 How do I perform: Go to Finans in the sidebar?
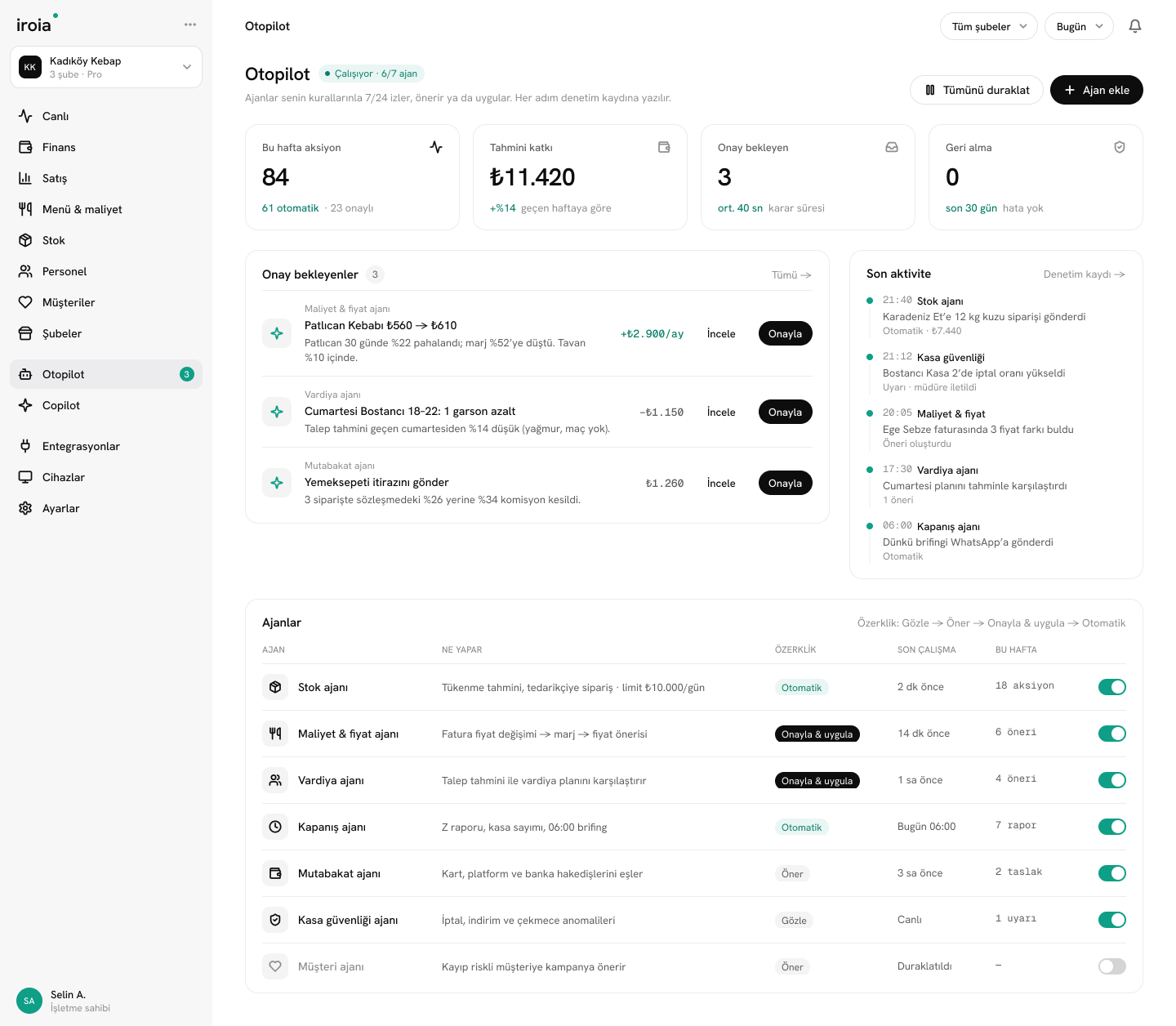pyautogui.click(x=106, y=147)
